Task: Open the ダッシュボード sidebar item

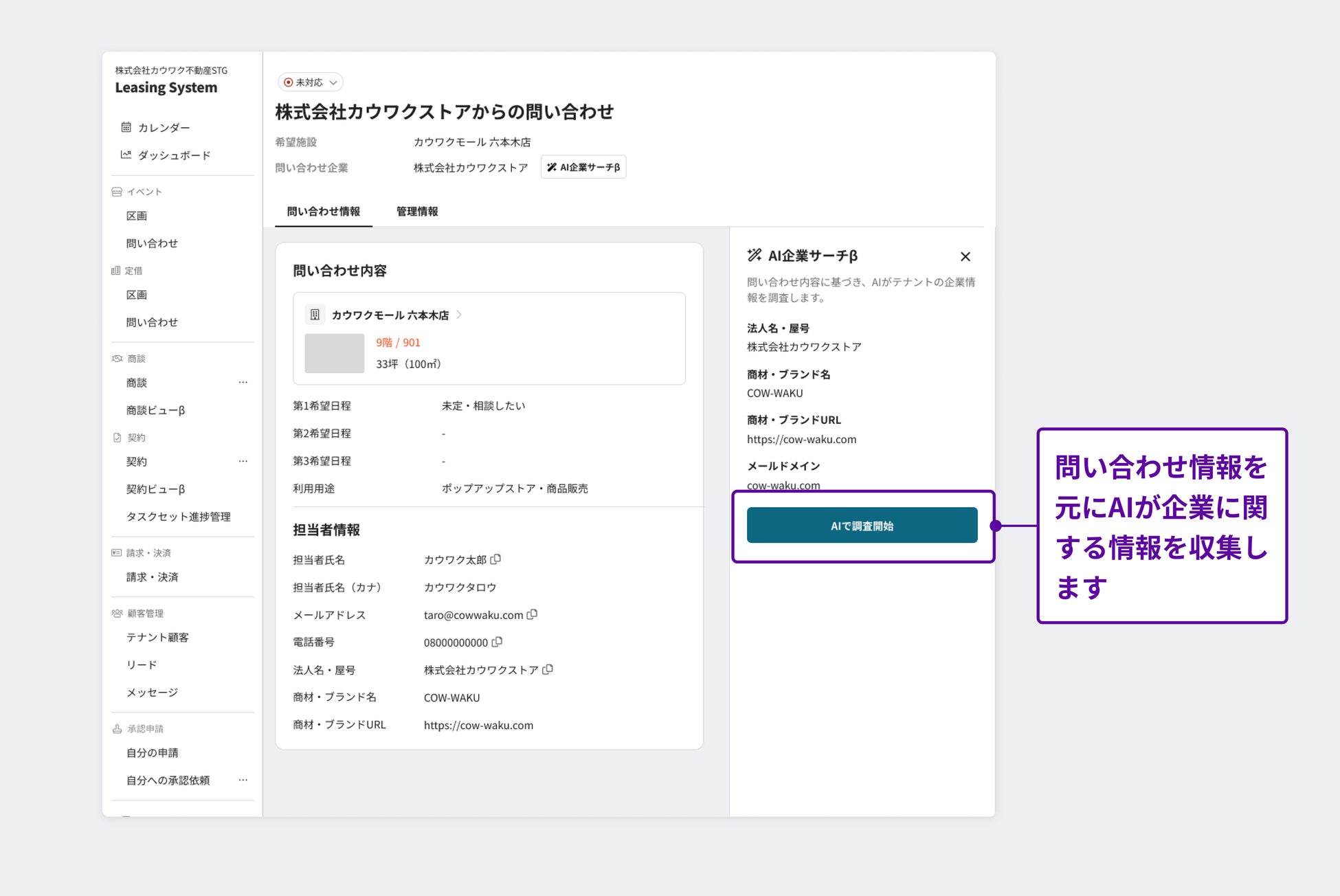Action: pos(173,155)
